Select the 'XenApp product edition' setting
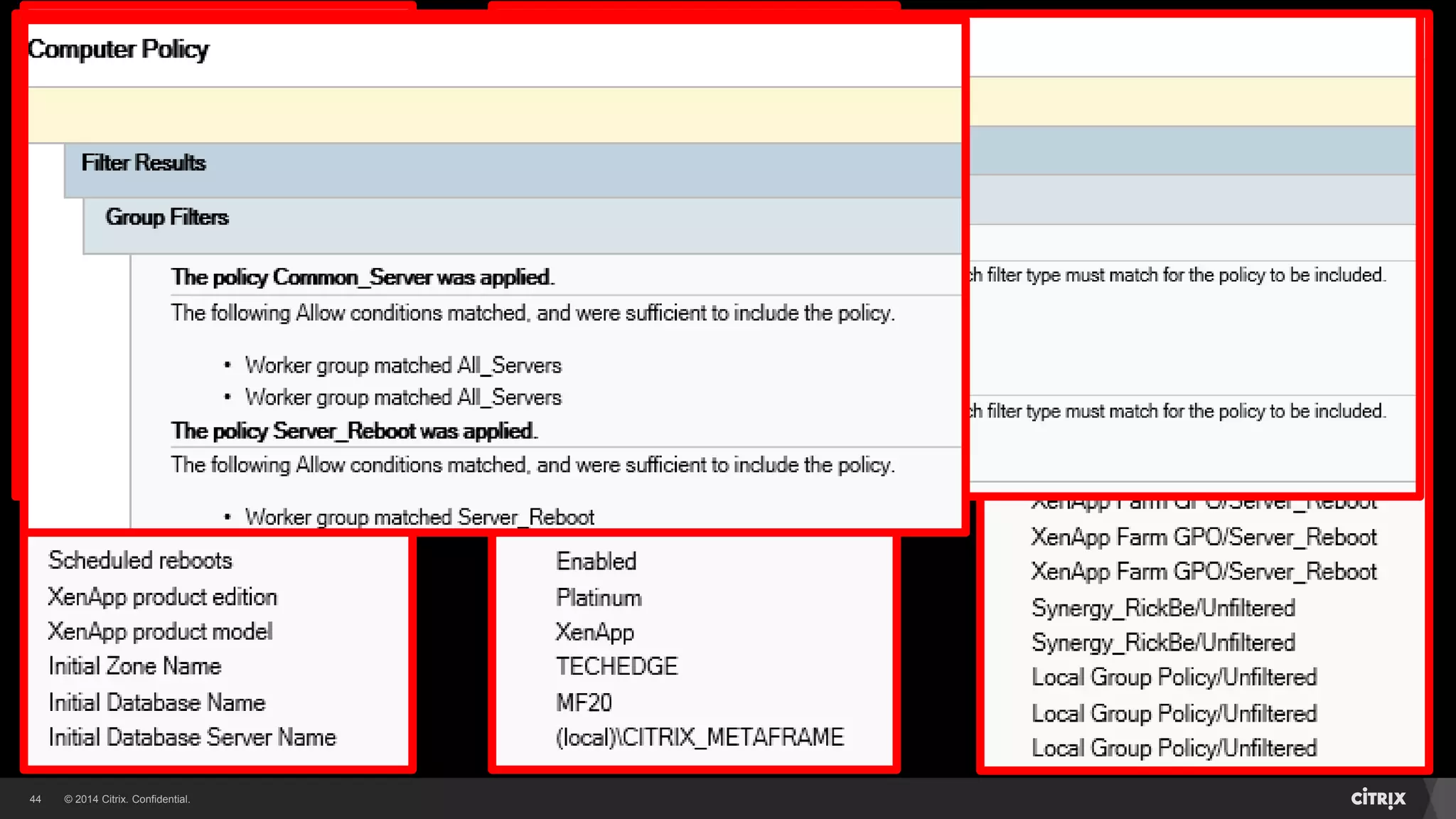The image size is (1456, 819). point(162,596)
